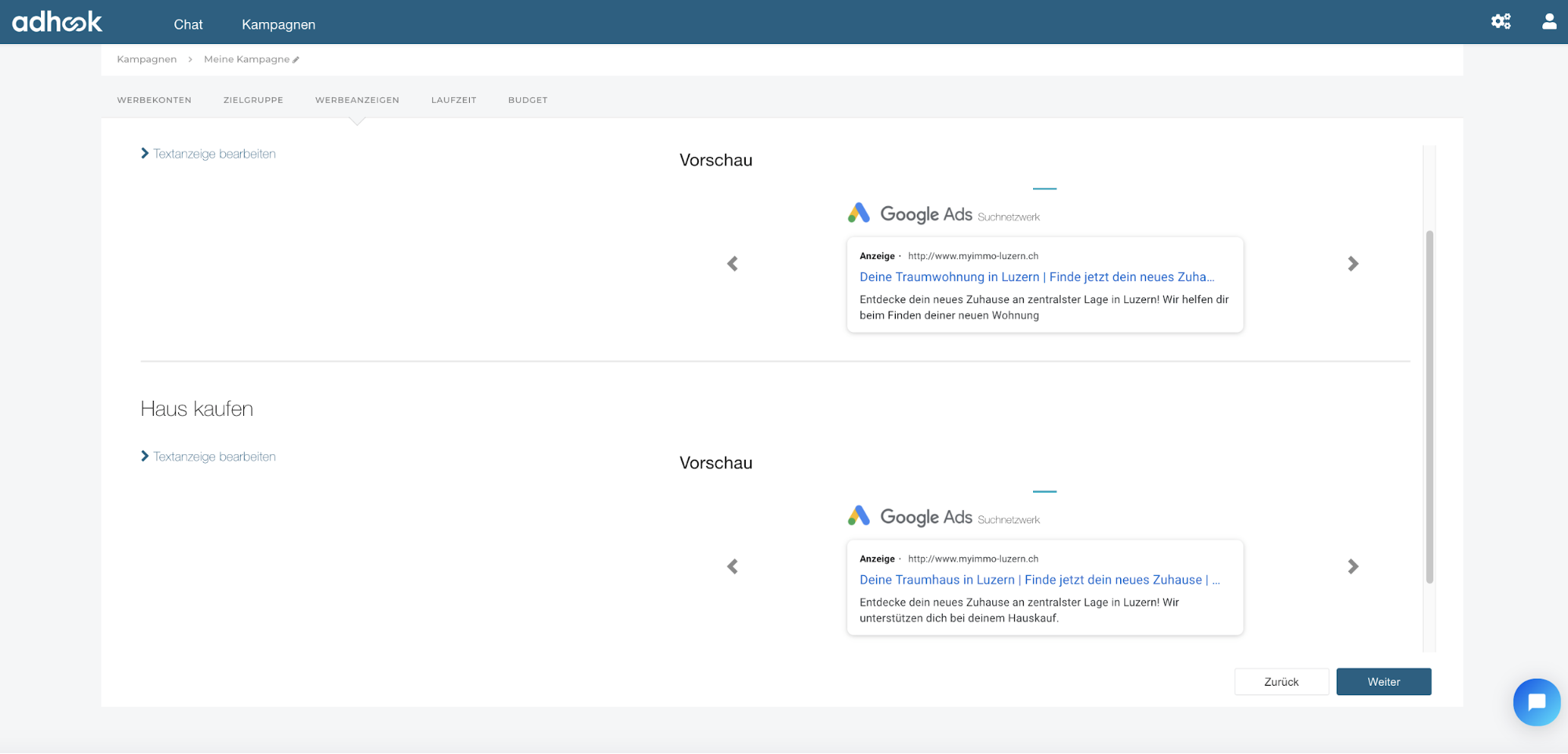Click the Hauskauf ad preview description text

[1020, 610]
